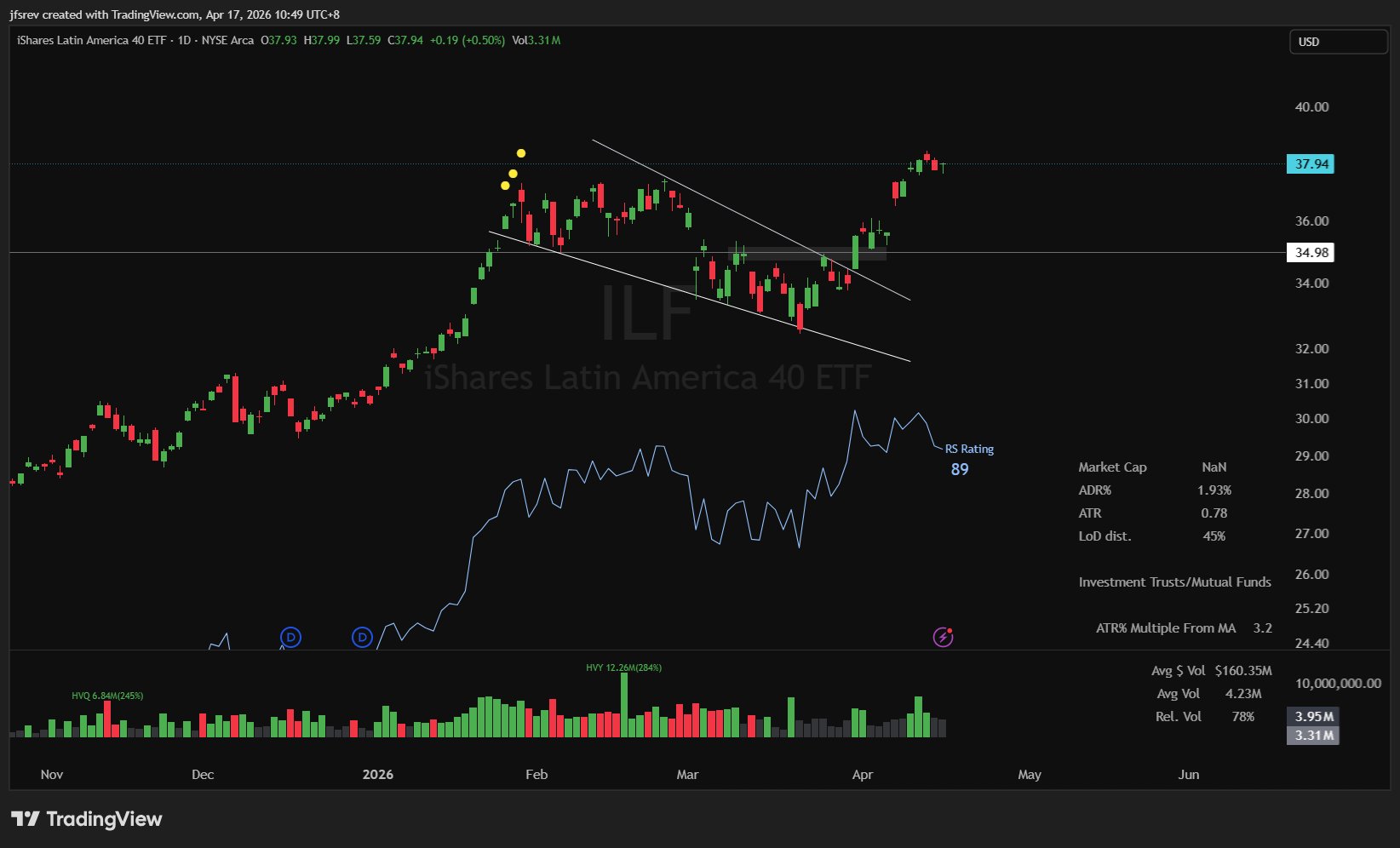Click the iShares Latin America 40 ETF title in header
Viewport: 1400px width, 848px height.
click(91, 40)
